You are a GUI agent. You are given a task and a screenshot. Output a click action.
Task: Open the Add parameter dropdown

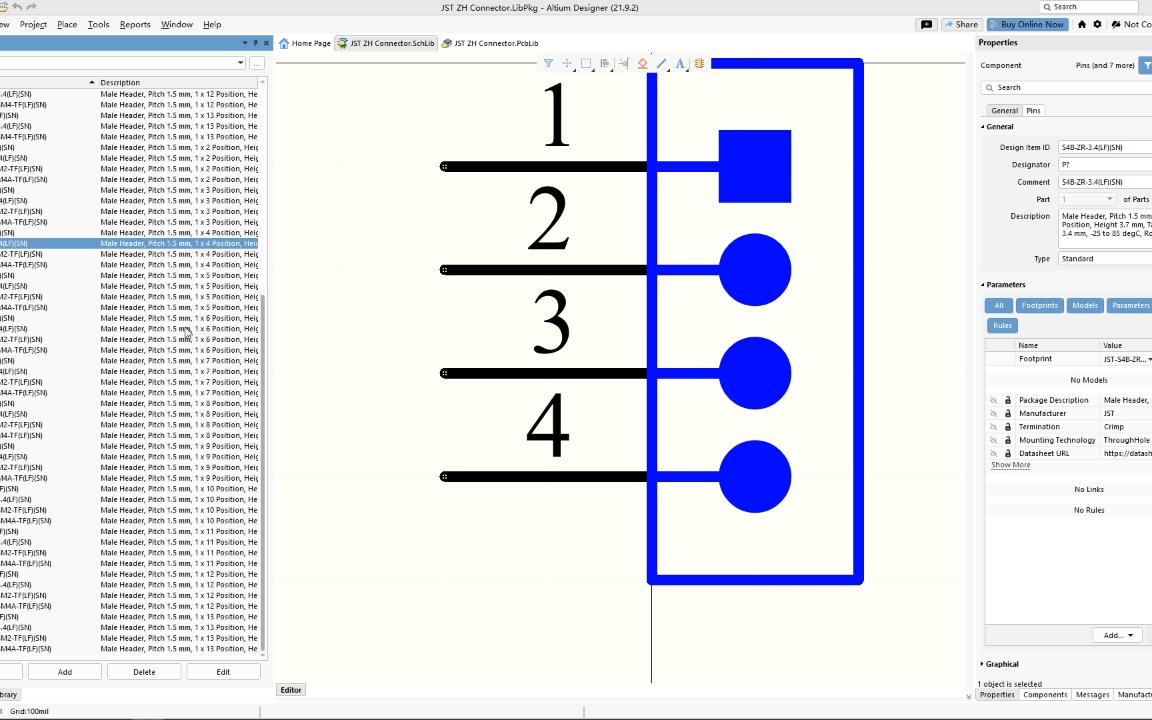click(1117, 636)
